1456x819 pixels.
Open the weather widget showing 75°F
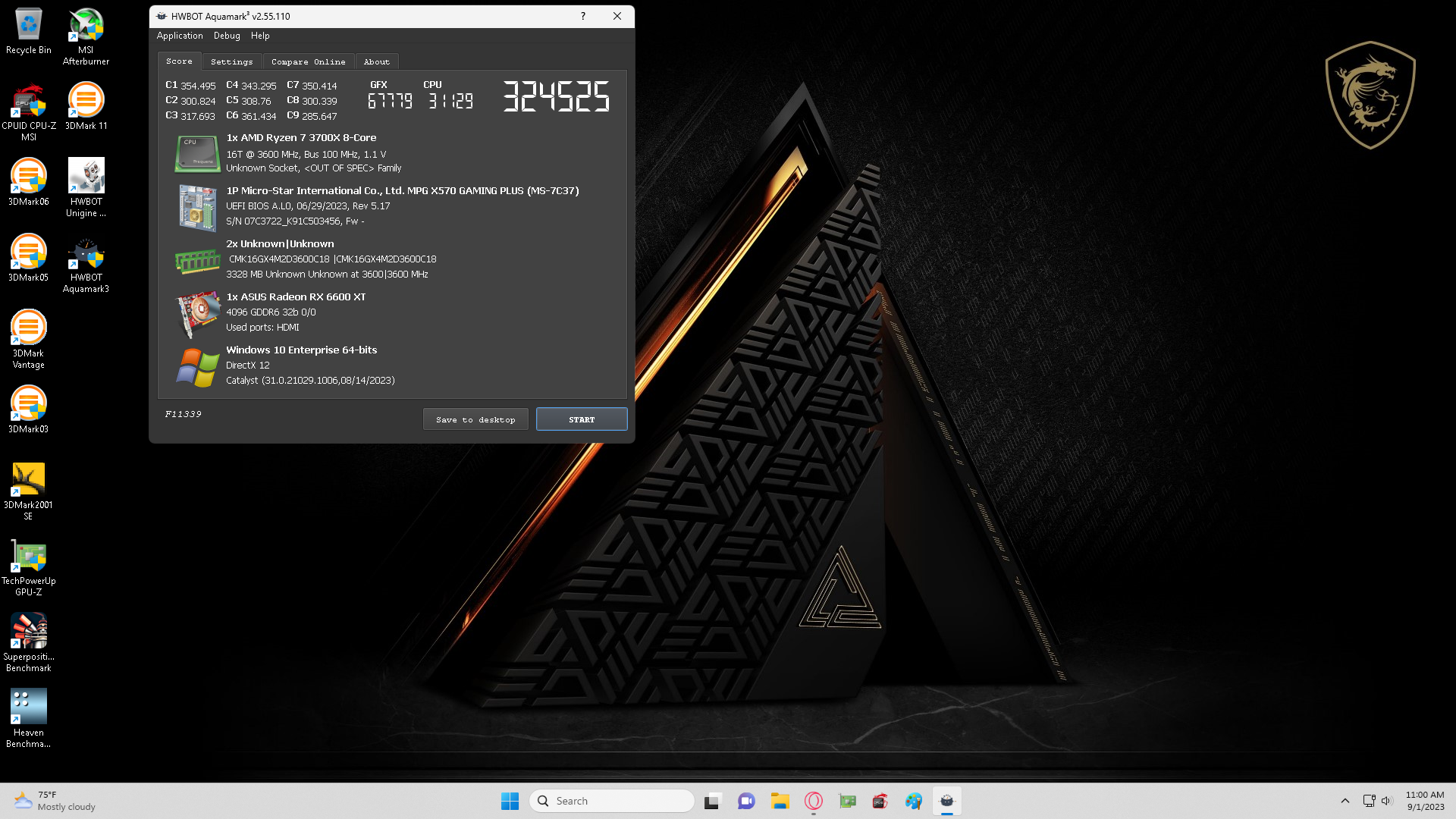pos(55,801)
